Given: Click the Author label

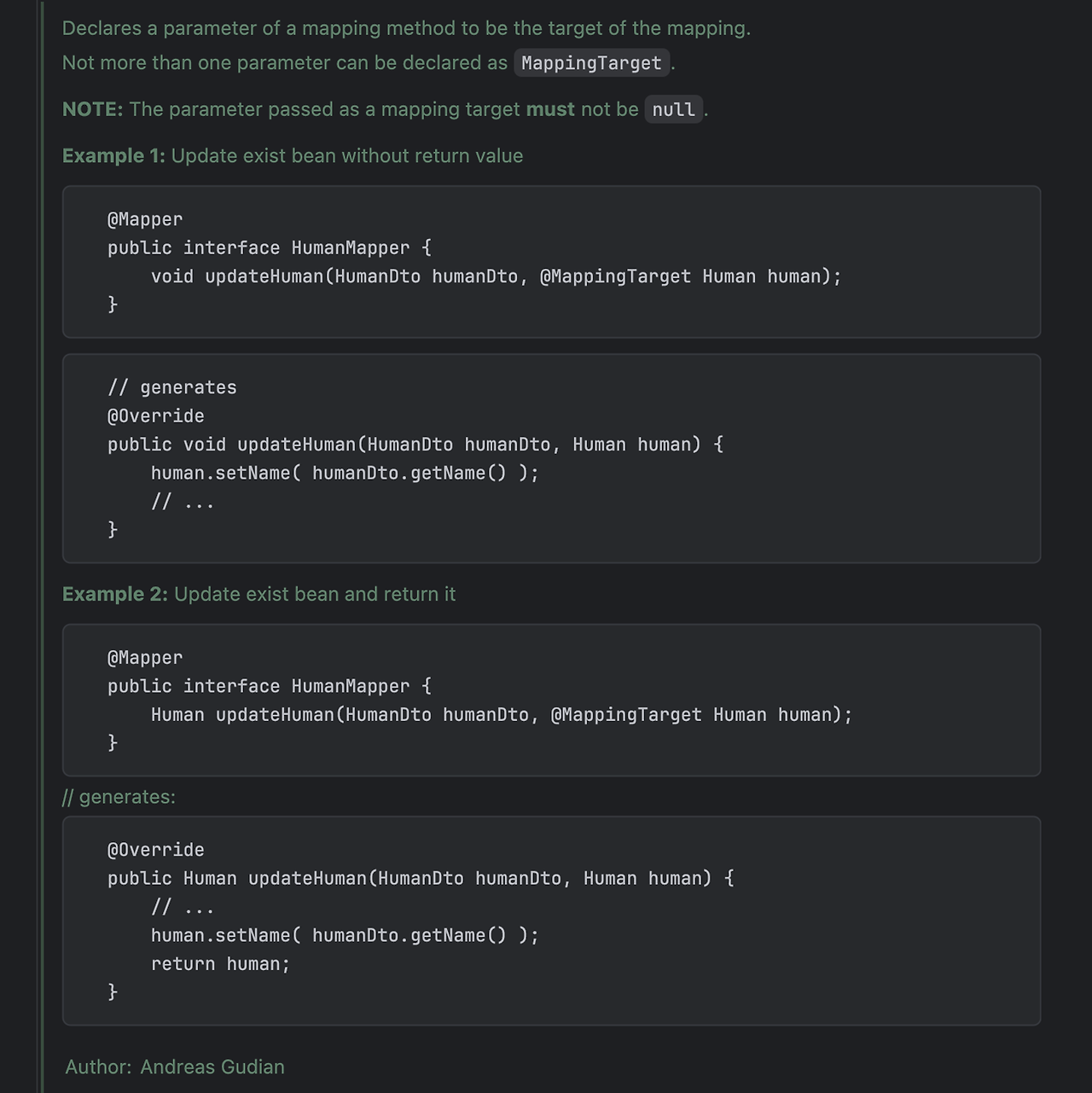Looking at the screenshot, I should click(98, 1067).
